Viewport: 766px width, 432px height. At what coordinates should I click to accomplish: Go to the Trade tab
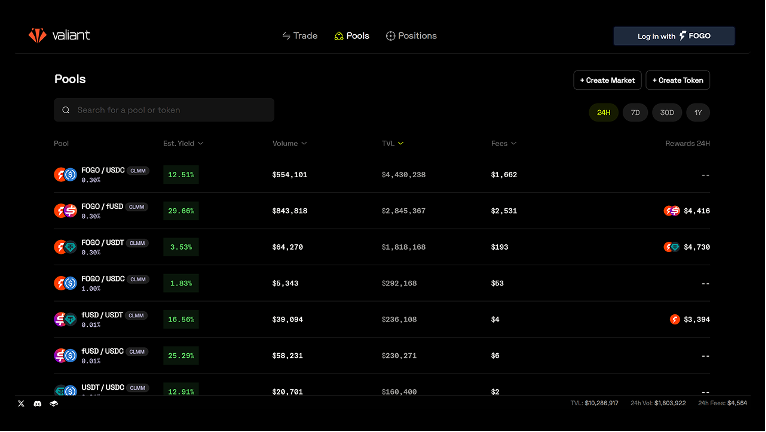point(300,36)
